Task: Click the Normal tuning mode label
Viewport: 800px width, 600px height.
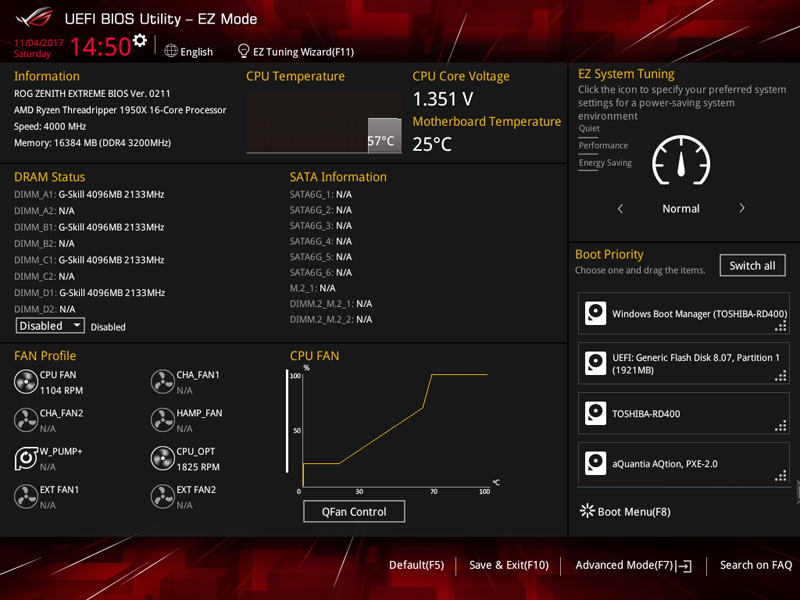Action: tap(681, 208)
